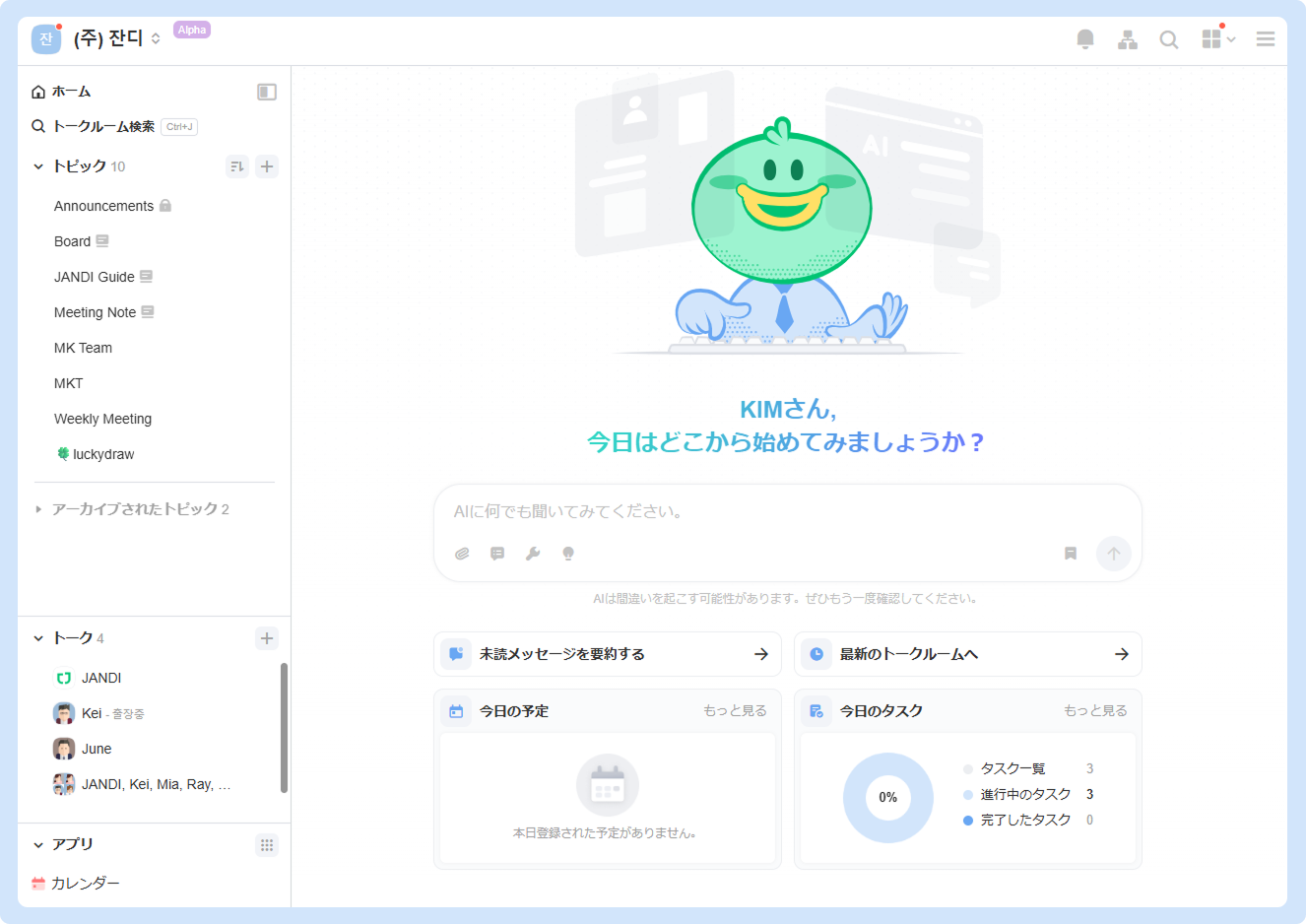
Task: Click the sidebar vertical scrollbar
Action: coord(285,728)
